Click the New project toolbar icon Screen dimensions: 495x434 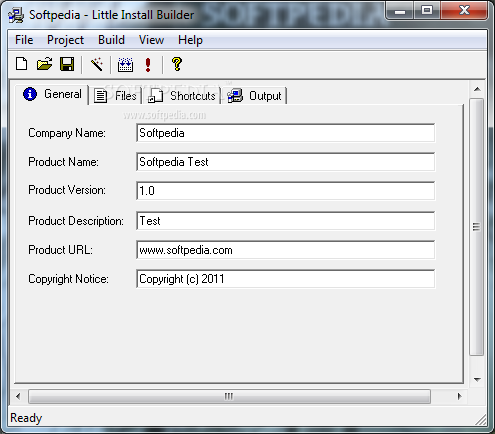tap(22, 64)
